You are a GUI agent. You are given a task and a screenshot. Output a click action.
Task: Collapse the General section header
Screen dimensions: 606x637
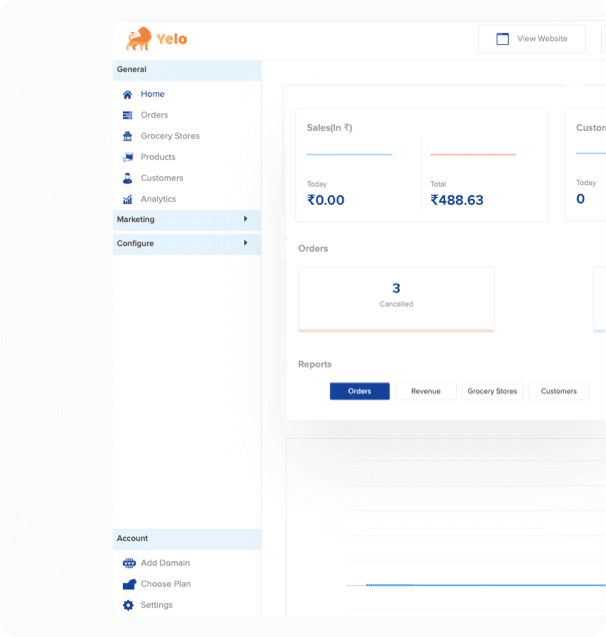187,70
